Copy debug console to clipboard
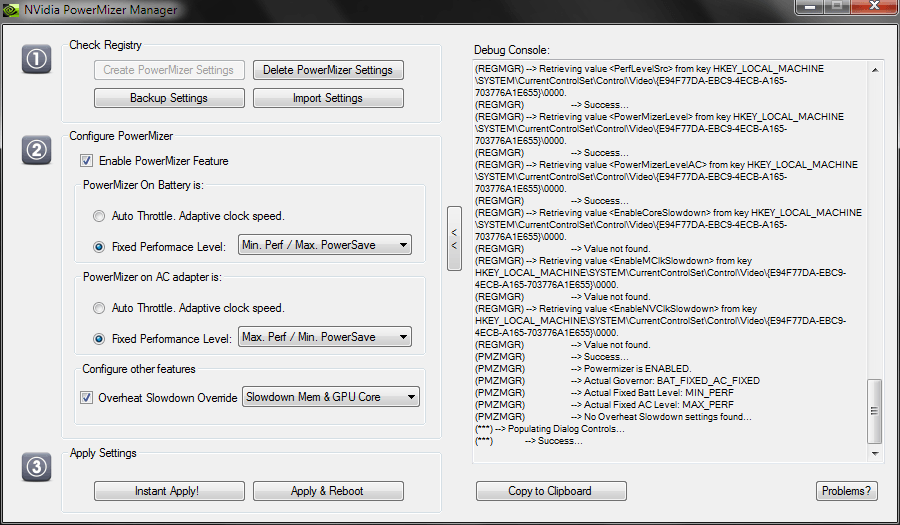 click(x=550, y=491)
